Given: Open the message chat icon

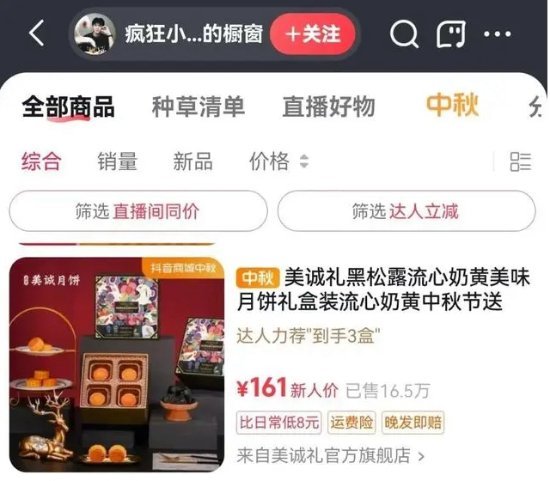Looking at the screenshot, I should click(x=451, y=34).
